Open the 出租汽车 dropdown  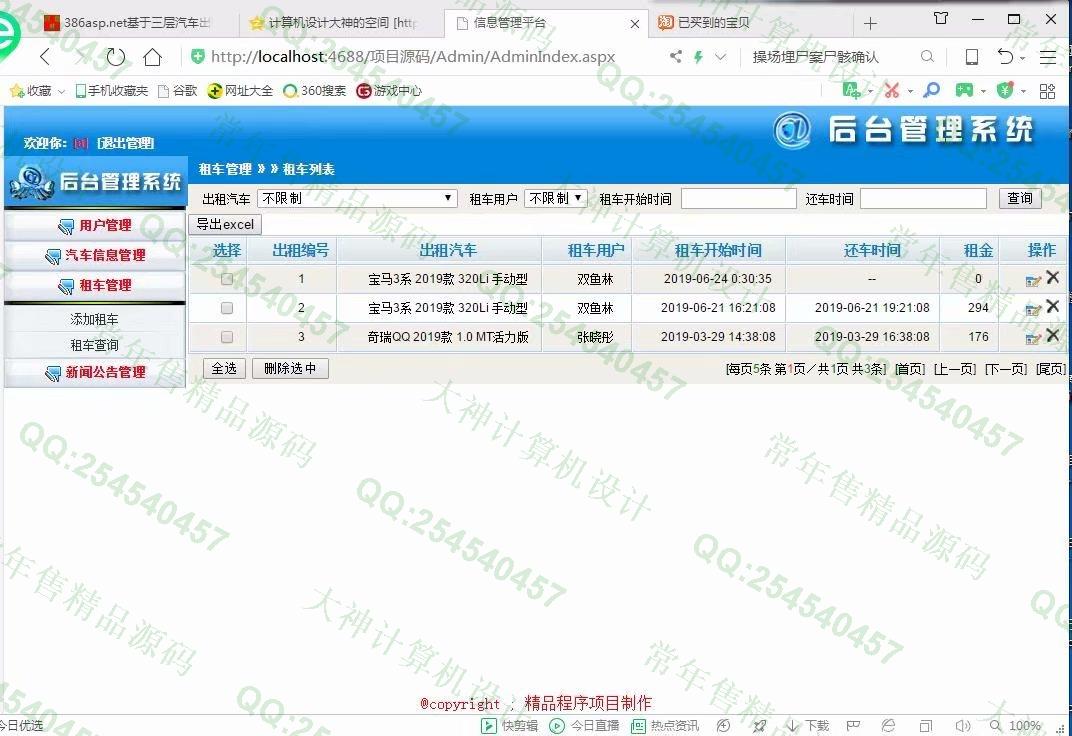pos(358,198)
